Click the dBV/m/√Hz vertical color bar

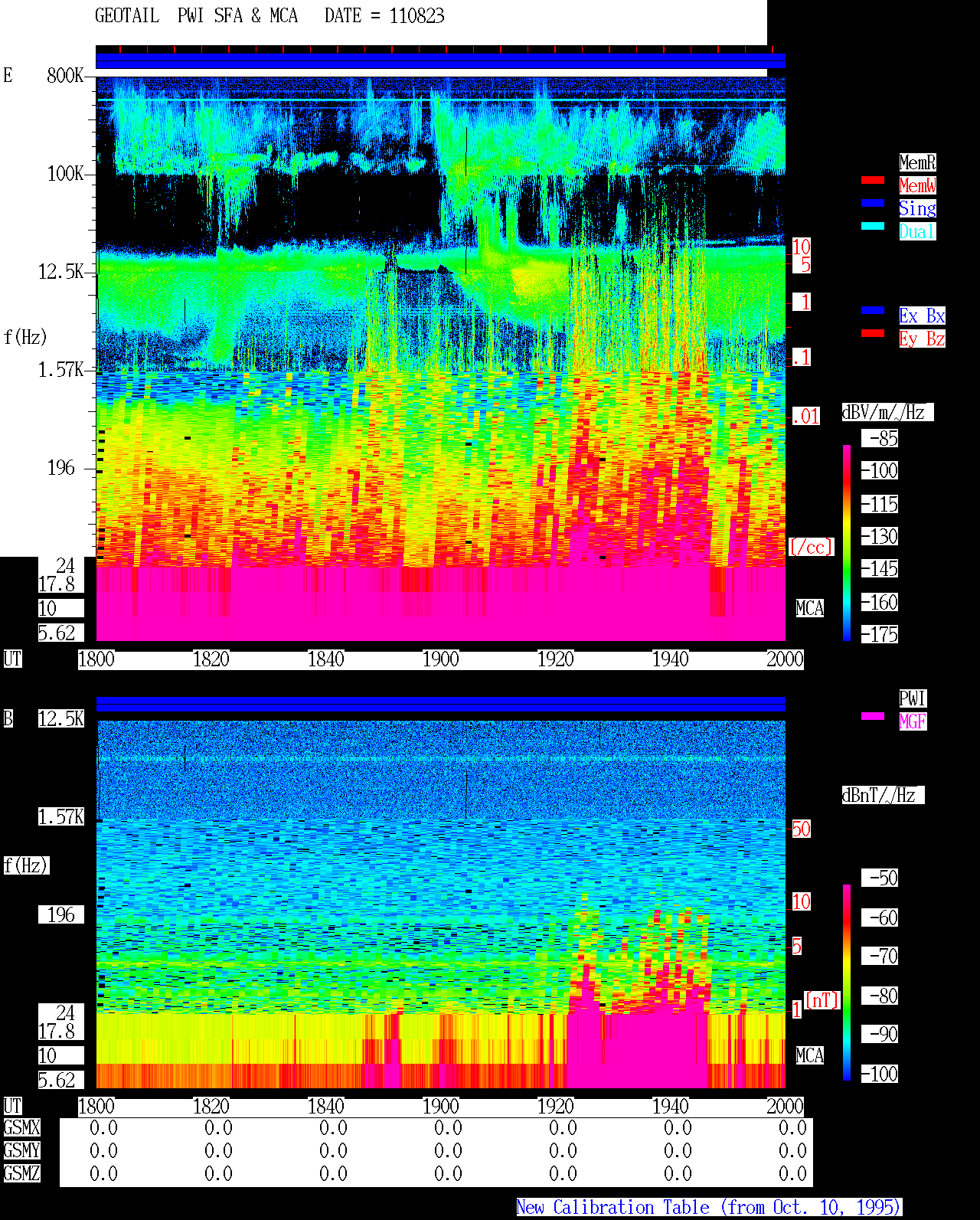[847, 542]
